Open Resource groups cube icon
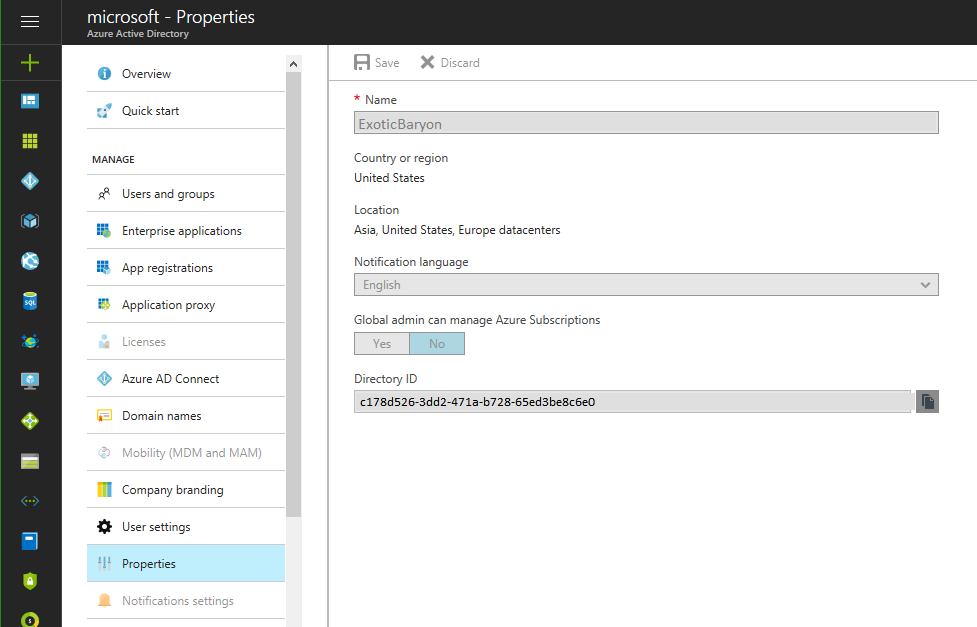 point(30,221)
